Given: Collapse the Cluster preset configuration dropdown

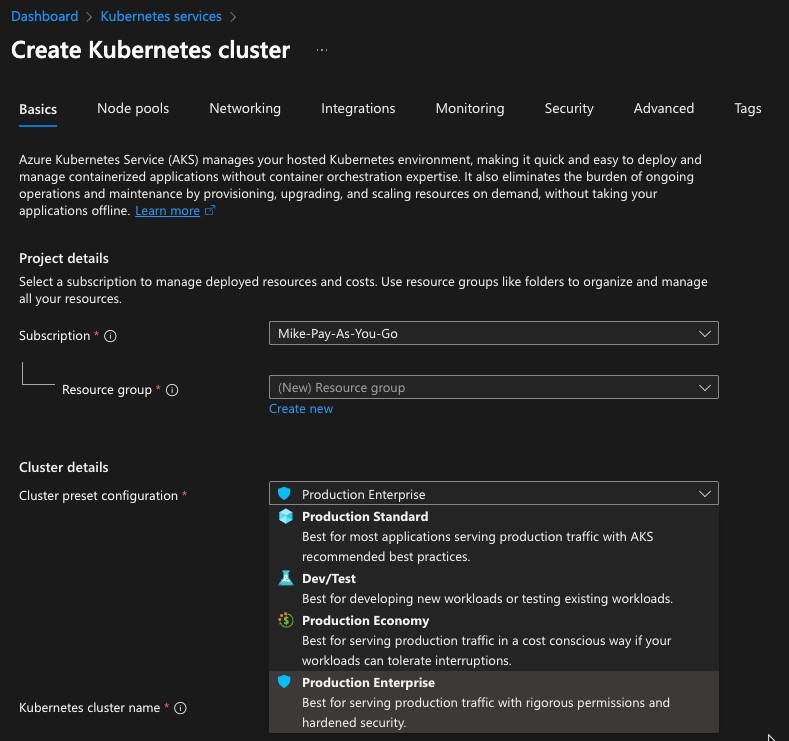Looking at the screenshot, I should tap(494, 493).
